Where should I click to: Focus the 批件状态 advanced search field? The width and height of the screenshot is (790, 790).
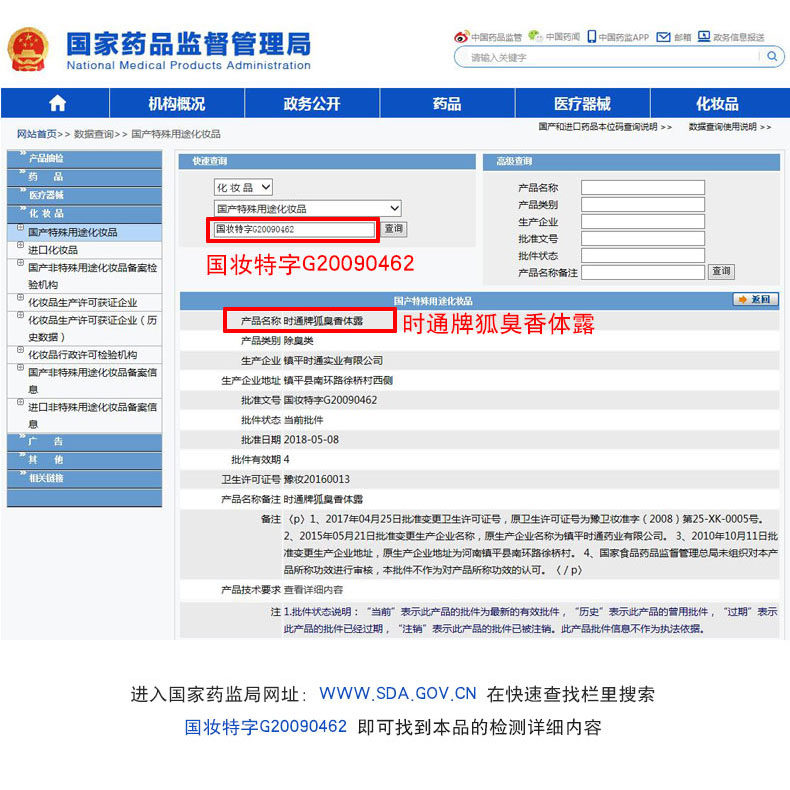(642, 255)
